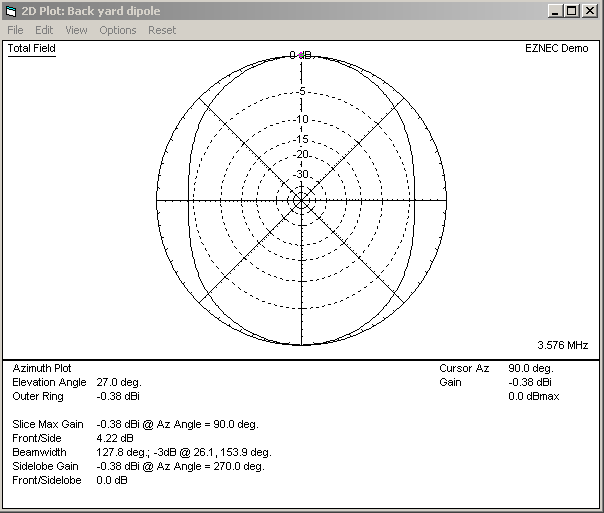Minimize the 2D Plot window

point(555,10)
